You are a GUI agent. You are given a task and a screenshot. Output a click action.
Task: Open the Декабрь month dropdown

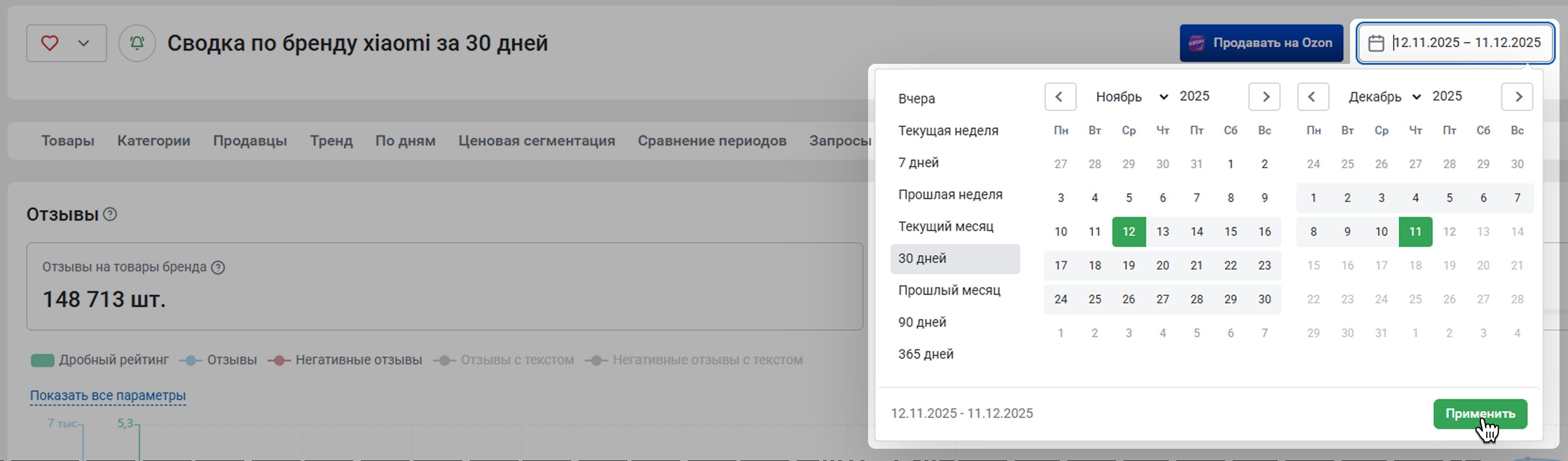[1383, 97]
